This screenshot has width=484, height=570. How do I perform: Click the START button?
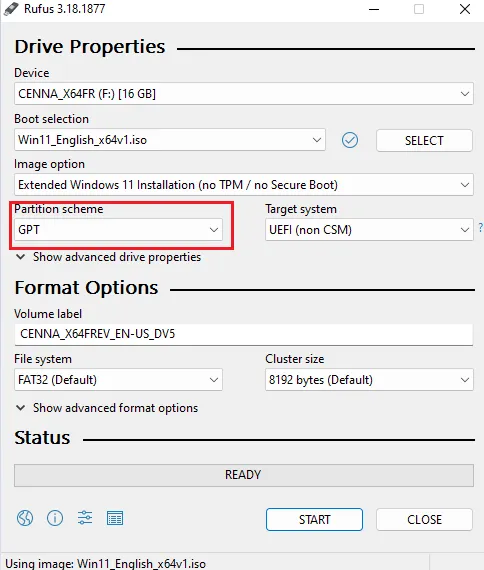[x=314, y=519]
